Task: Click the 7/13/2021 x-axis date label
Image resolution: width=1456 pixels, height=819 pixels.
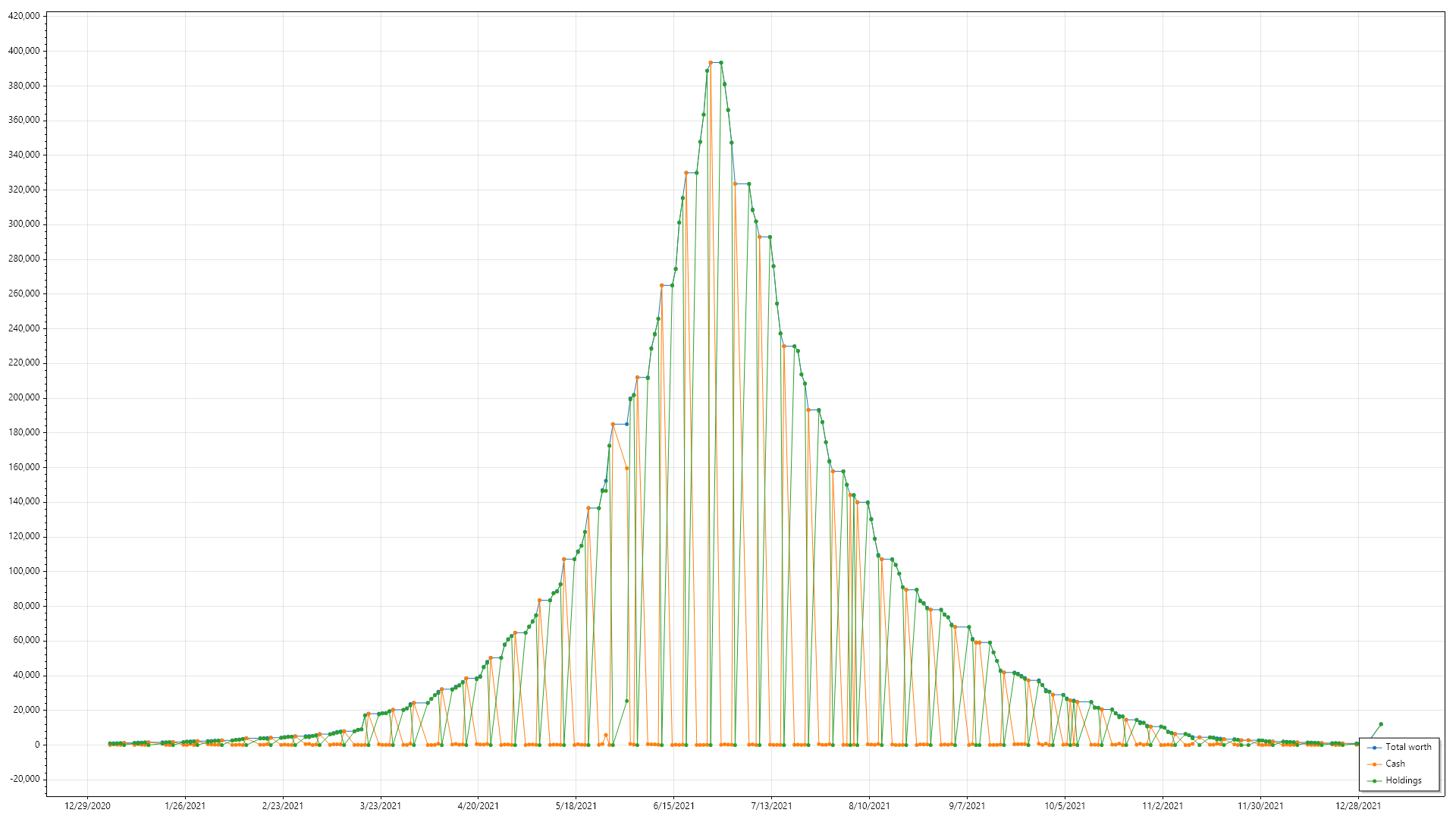Action: [x=771, y=806]
